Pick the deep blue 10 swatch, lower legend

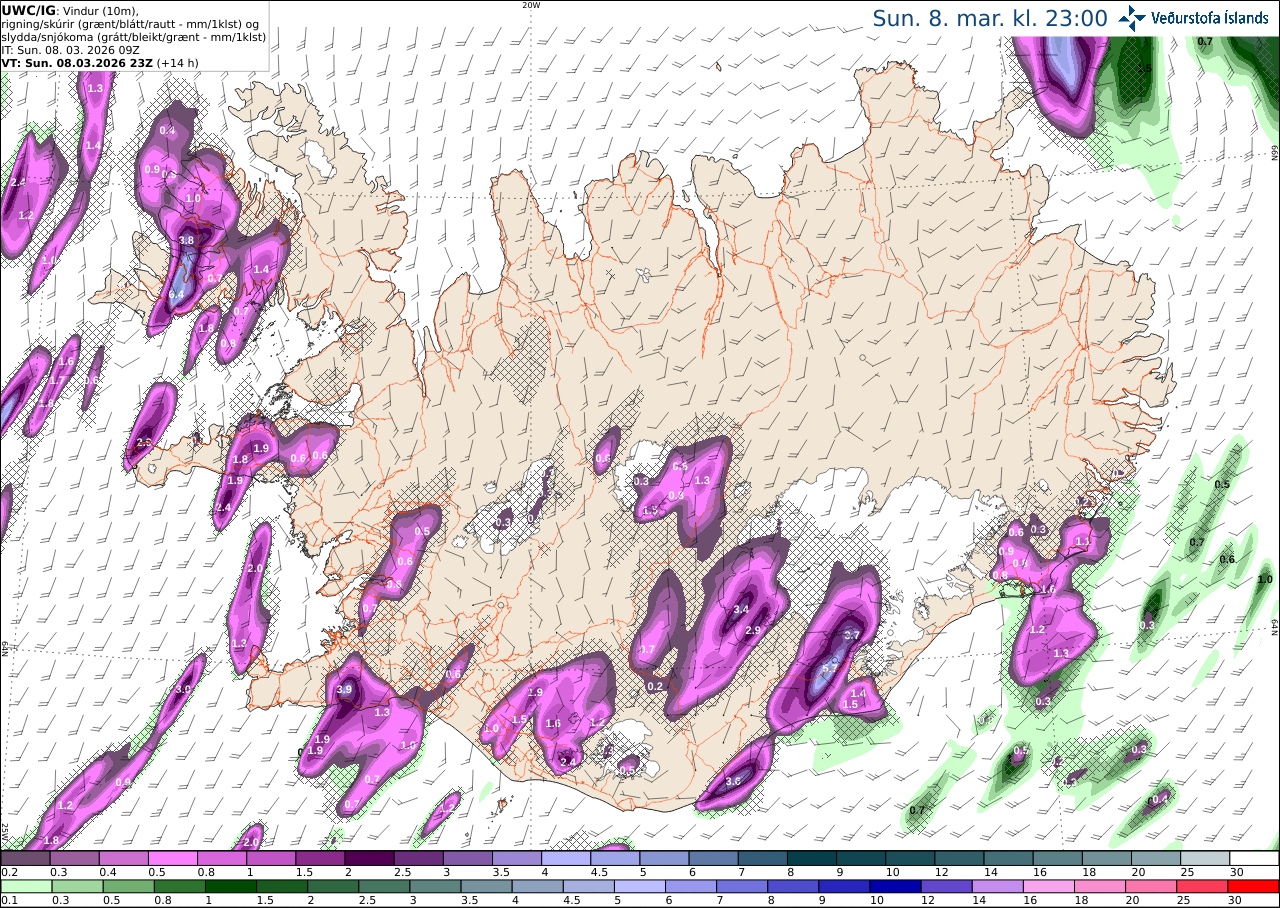pos(896,886)
